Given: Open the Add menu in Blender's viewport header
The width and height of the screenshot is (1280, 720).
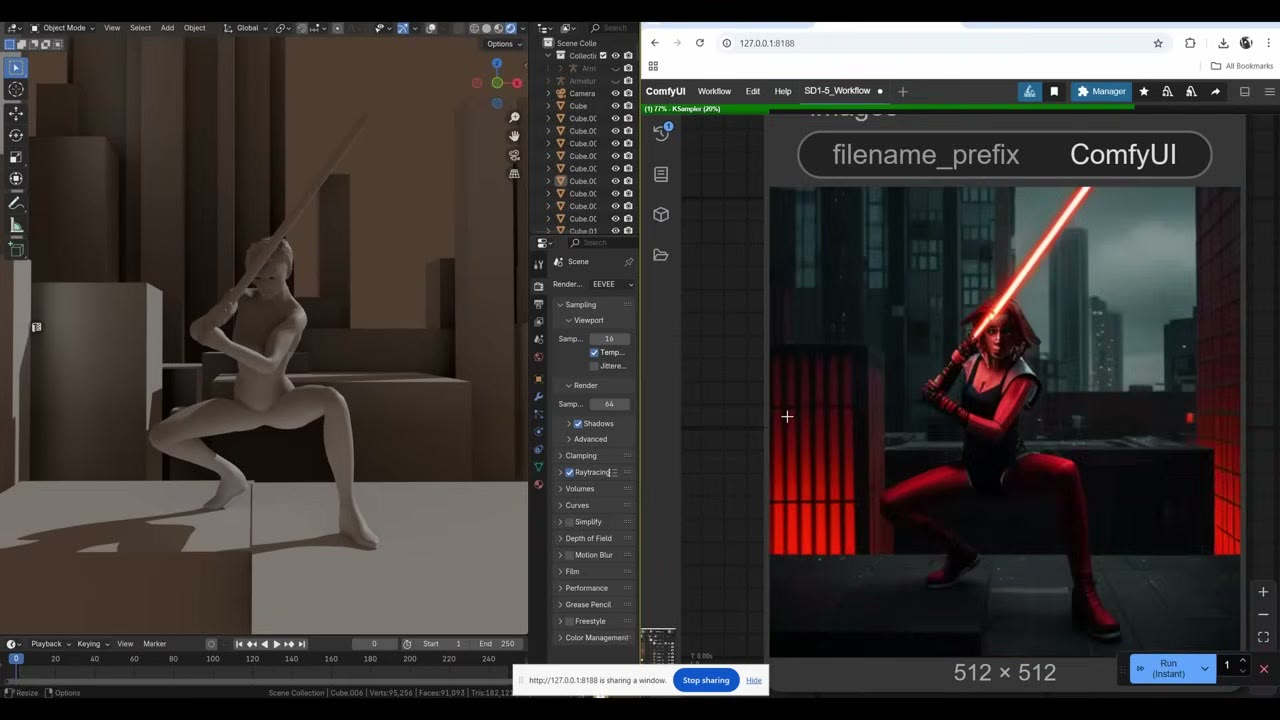Looking at the screenshot, I should pyautogui.click(x=167, y=28).
